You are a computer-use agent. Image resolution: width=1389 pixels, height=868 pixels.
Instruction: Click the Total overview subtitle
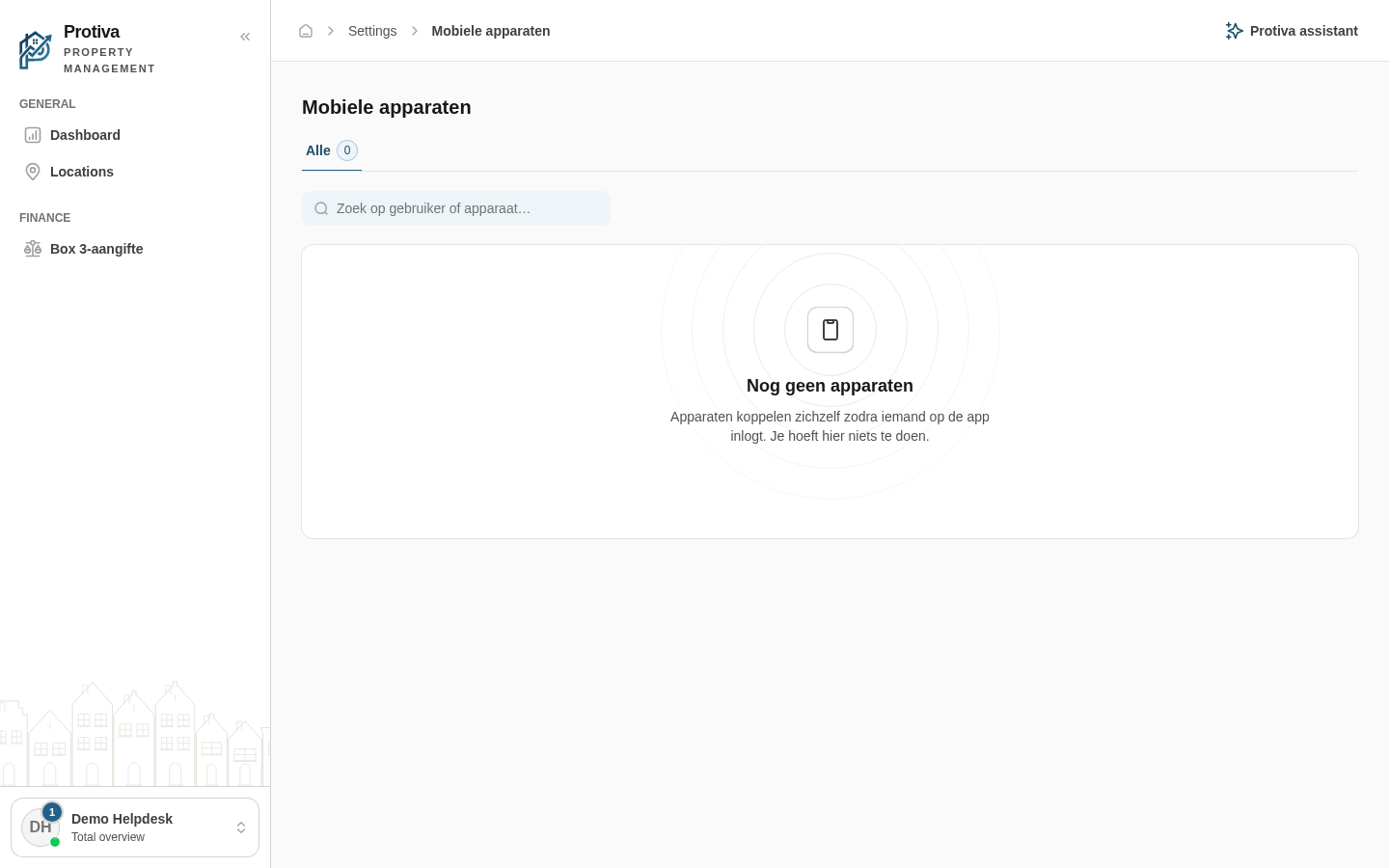pos(108,837)
